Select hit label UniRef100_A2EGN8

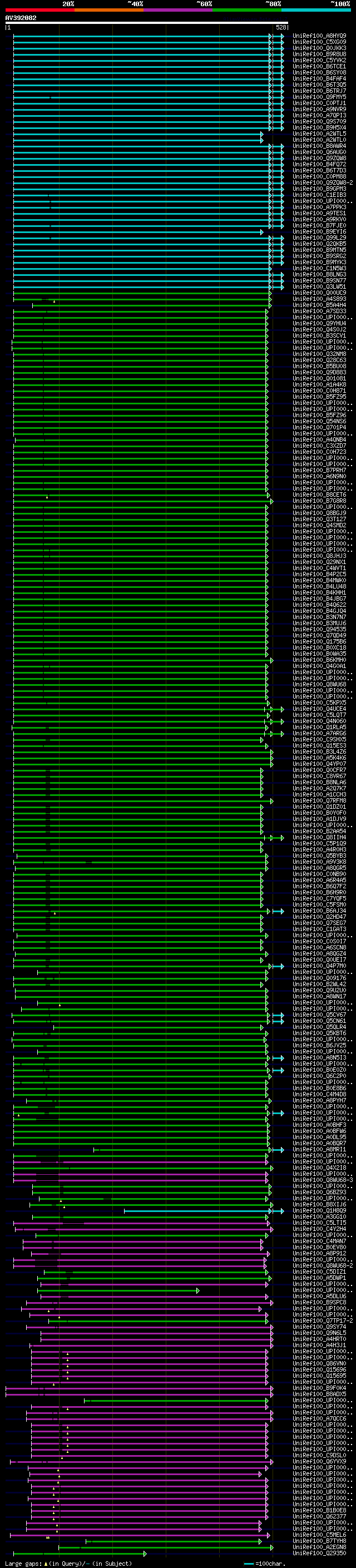coord(319,1547)
